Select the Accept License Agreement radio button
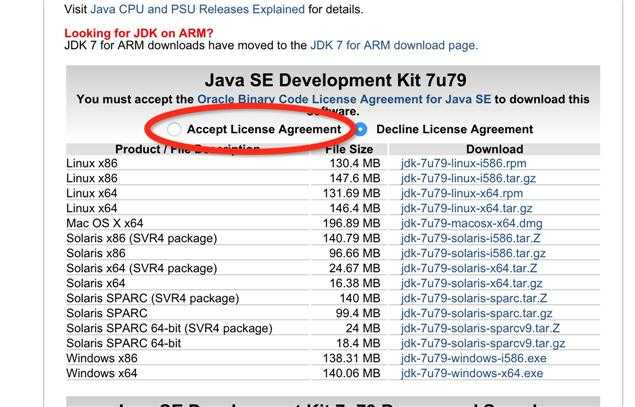This screenshot has height=407, width=635. click(x=174, y=129)
